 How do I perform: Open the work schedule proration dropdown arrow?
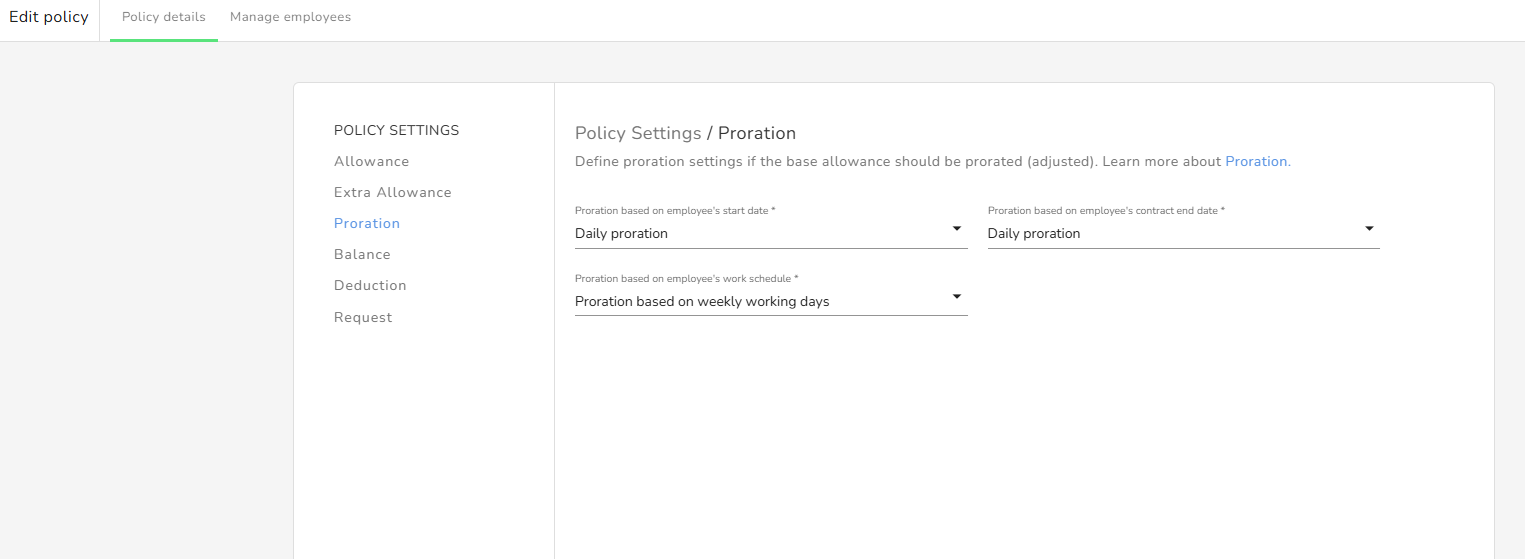(957, 297)
